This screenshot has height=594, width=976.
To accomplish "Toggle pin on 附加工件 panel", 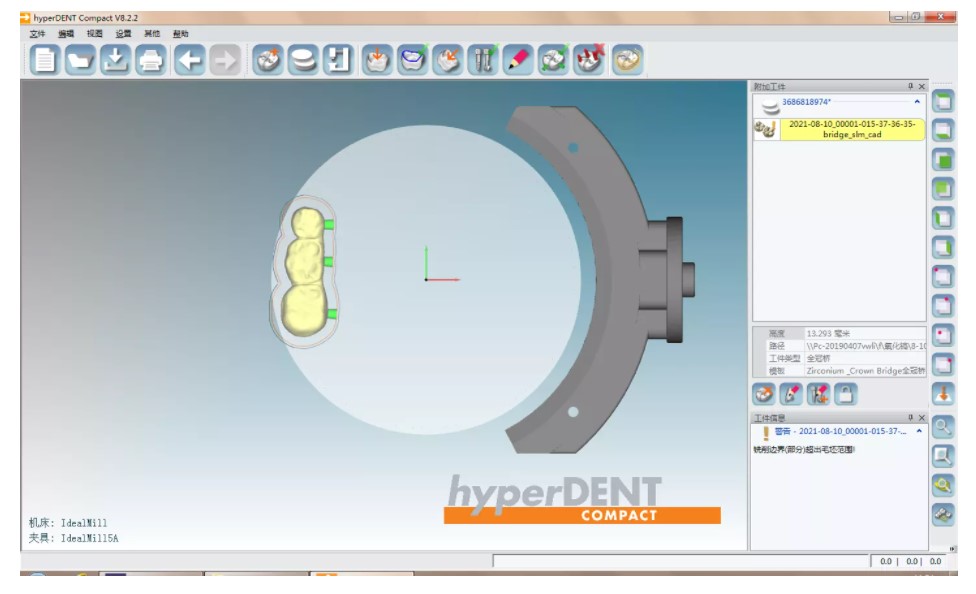I will 911,87.
